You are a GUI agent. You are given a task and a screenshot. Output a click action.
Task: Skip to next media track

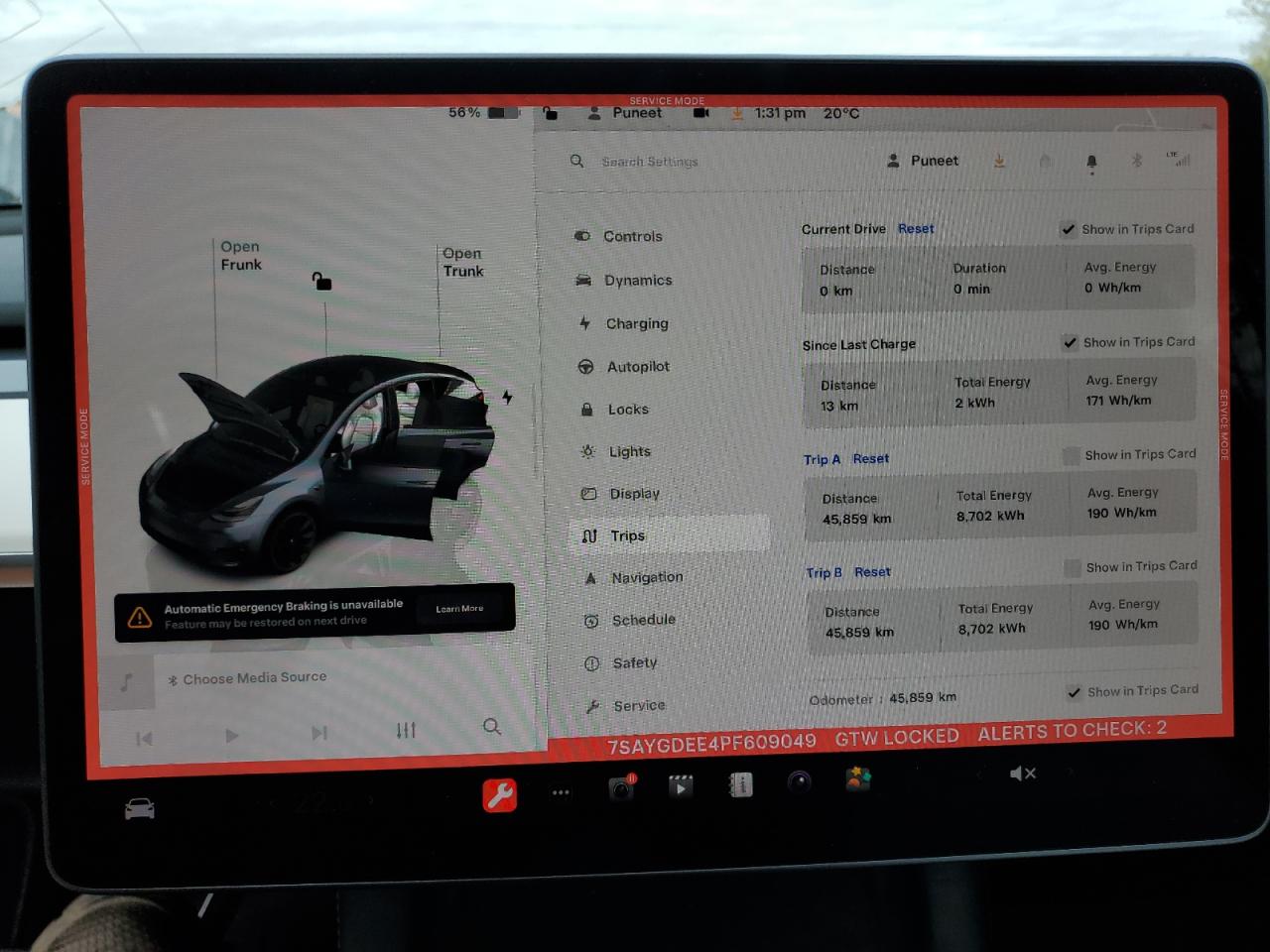318,733
